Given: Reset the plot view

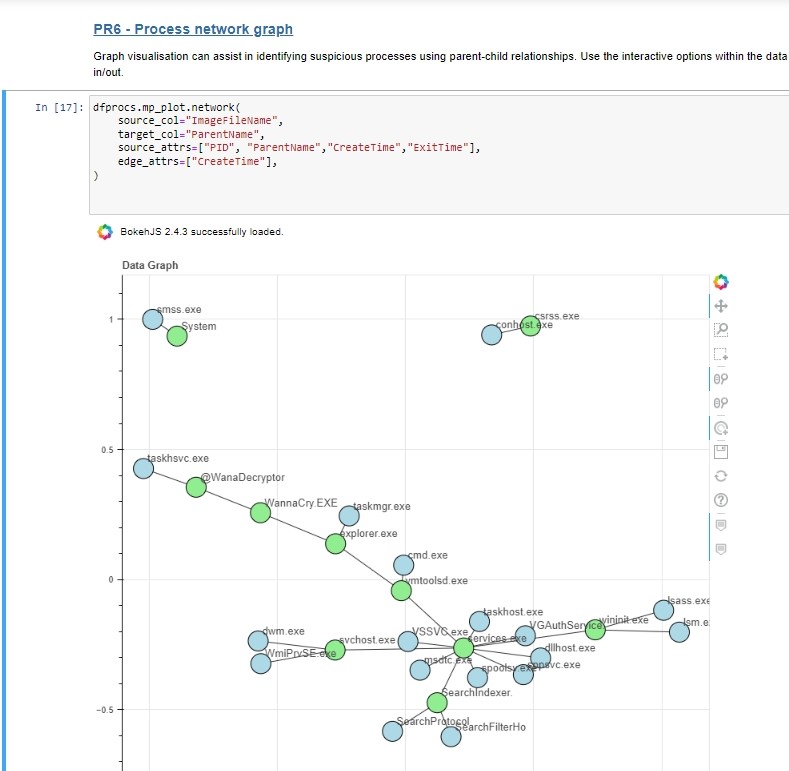Looking at the screenshot, I should [x=721, y=476].
